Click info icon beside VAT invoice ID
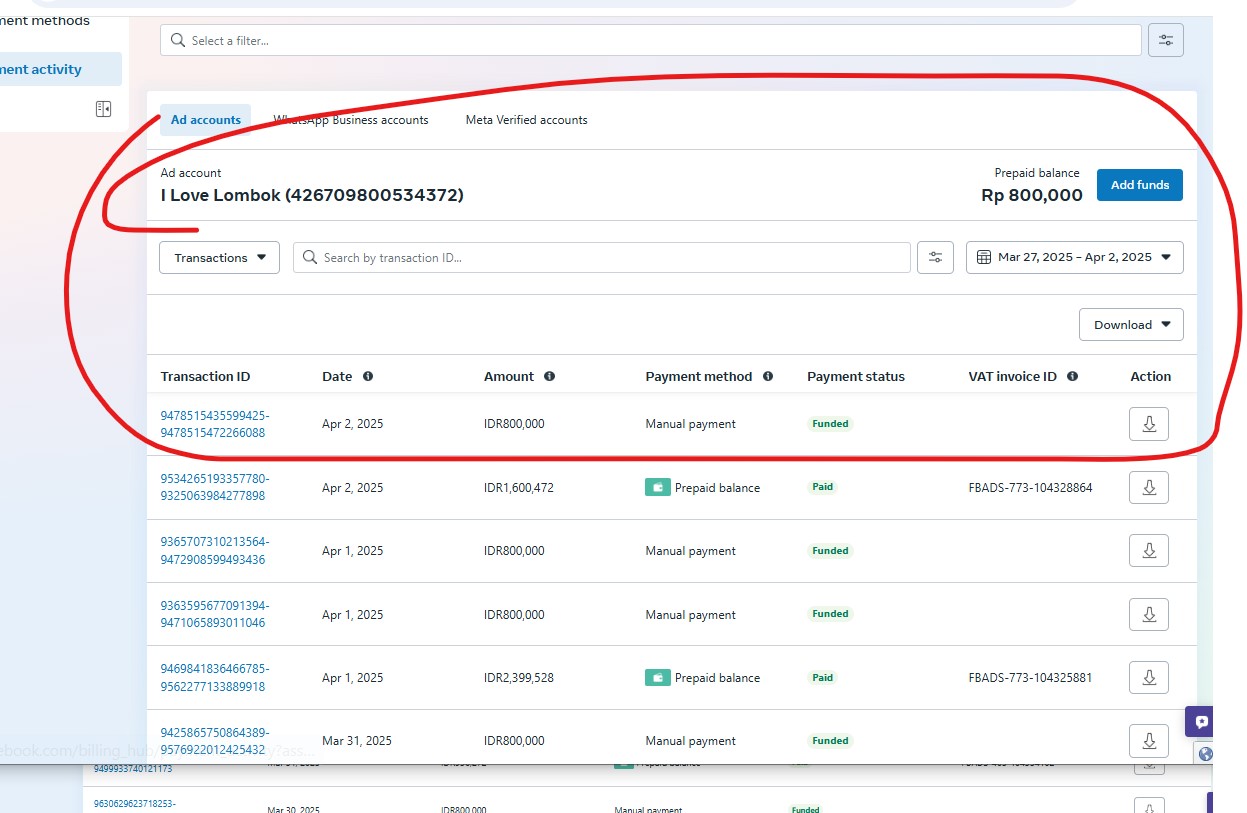 tap(1072, 377)
